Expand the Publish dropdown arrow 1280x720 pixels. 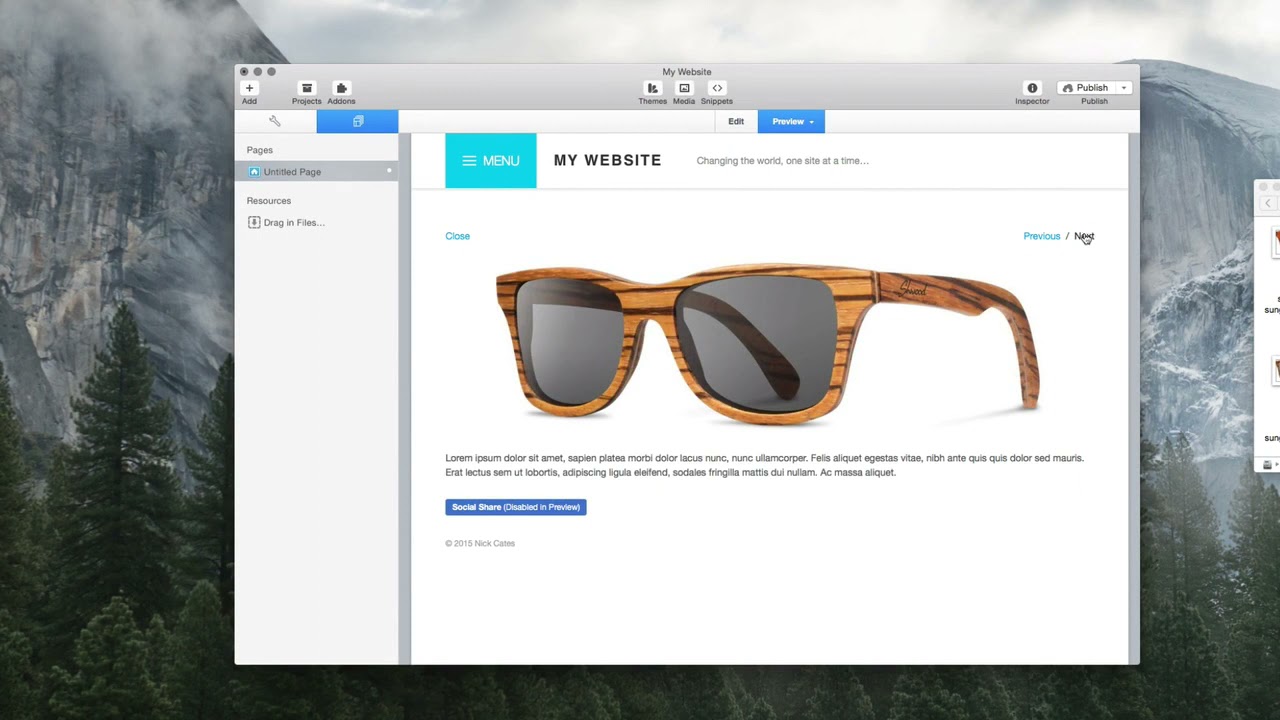click(1124, 88)
